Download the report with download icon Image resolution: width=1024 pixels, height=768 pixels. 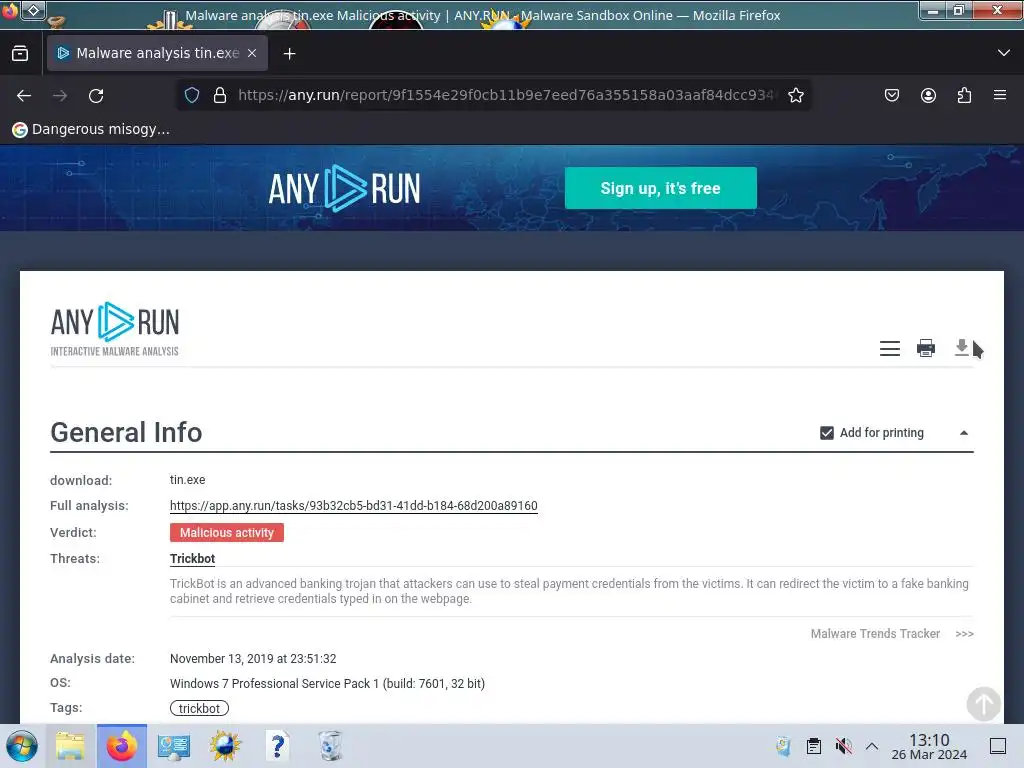coord(961,347)
